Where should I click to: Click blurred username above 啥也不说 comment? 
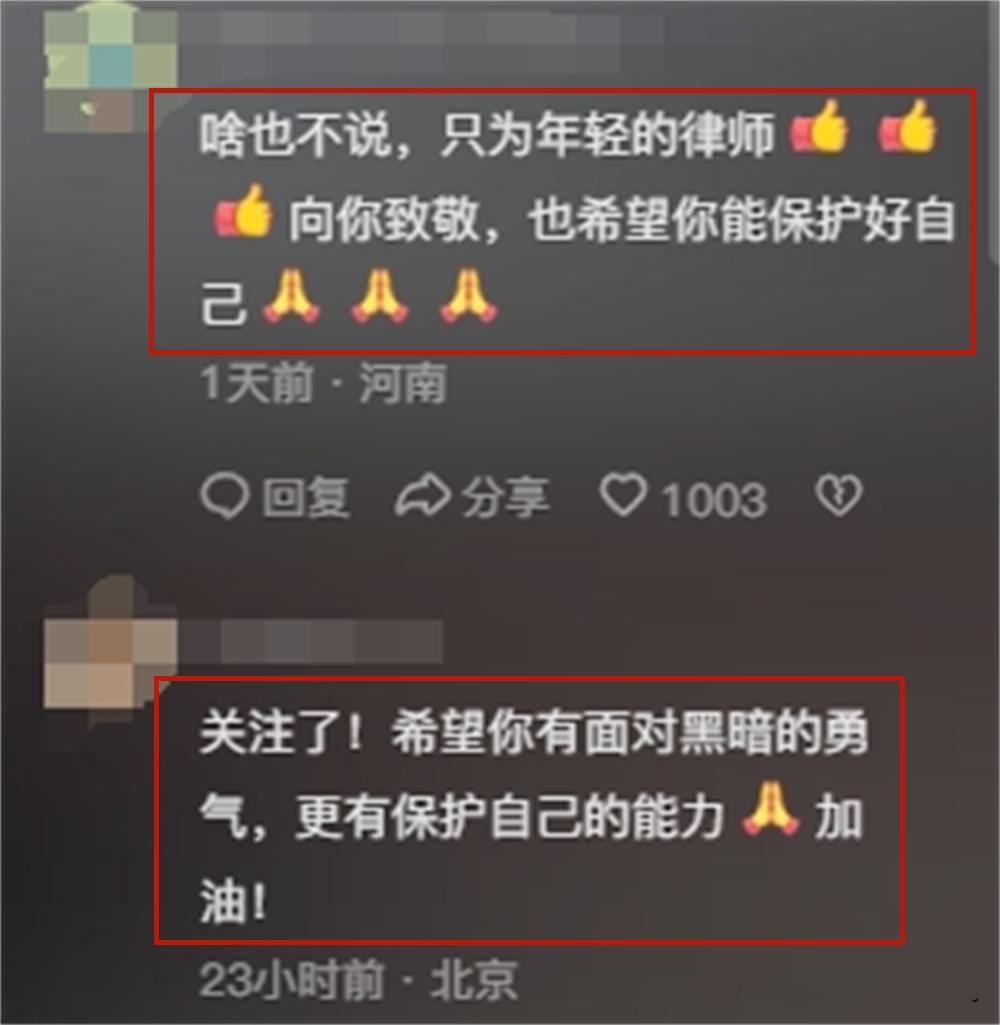click(418, 41)
